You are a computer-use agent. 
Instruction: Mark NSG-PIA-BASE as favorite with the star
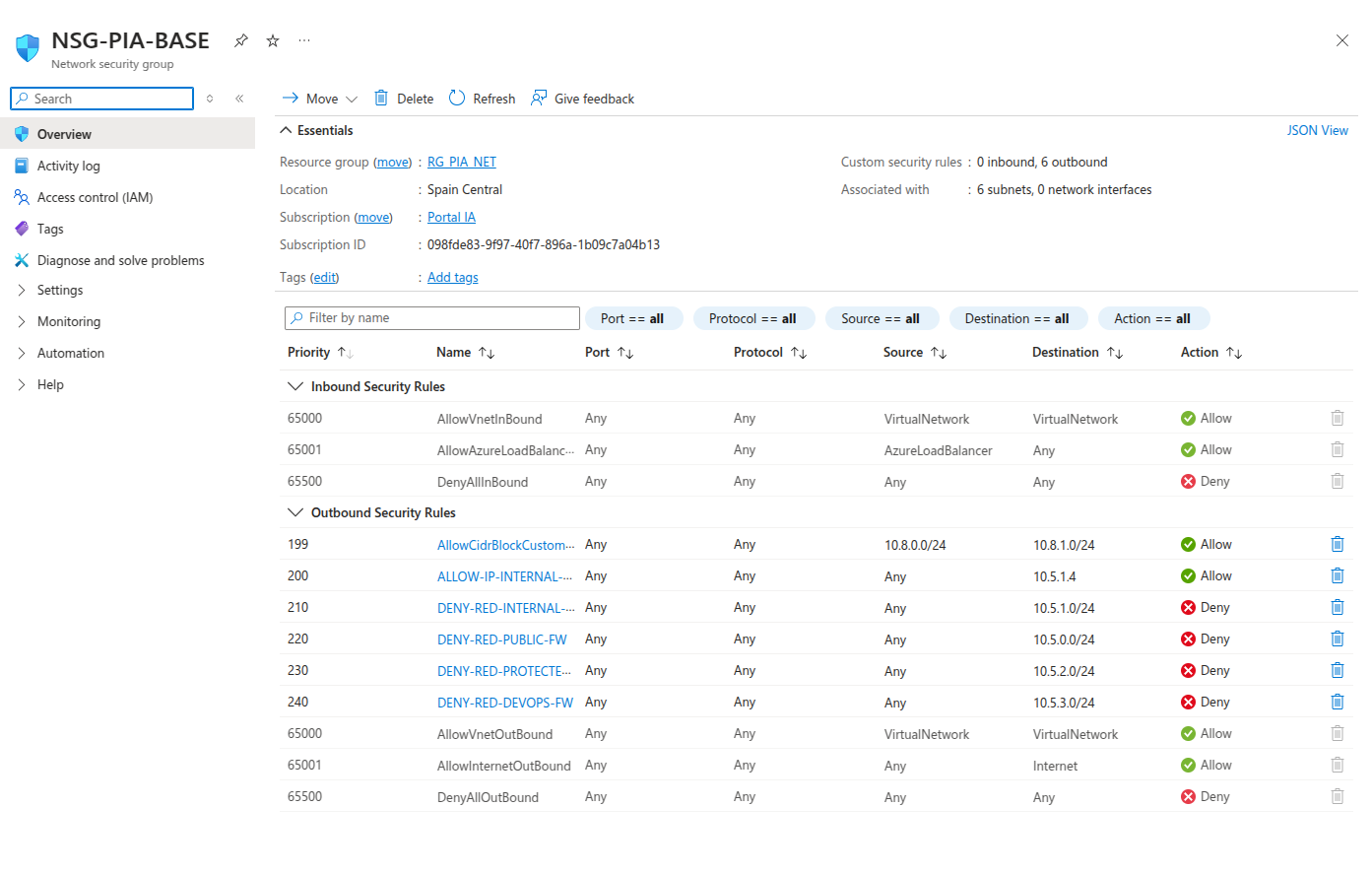pyautogui.click(x=273, y=40)
